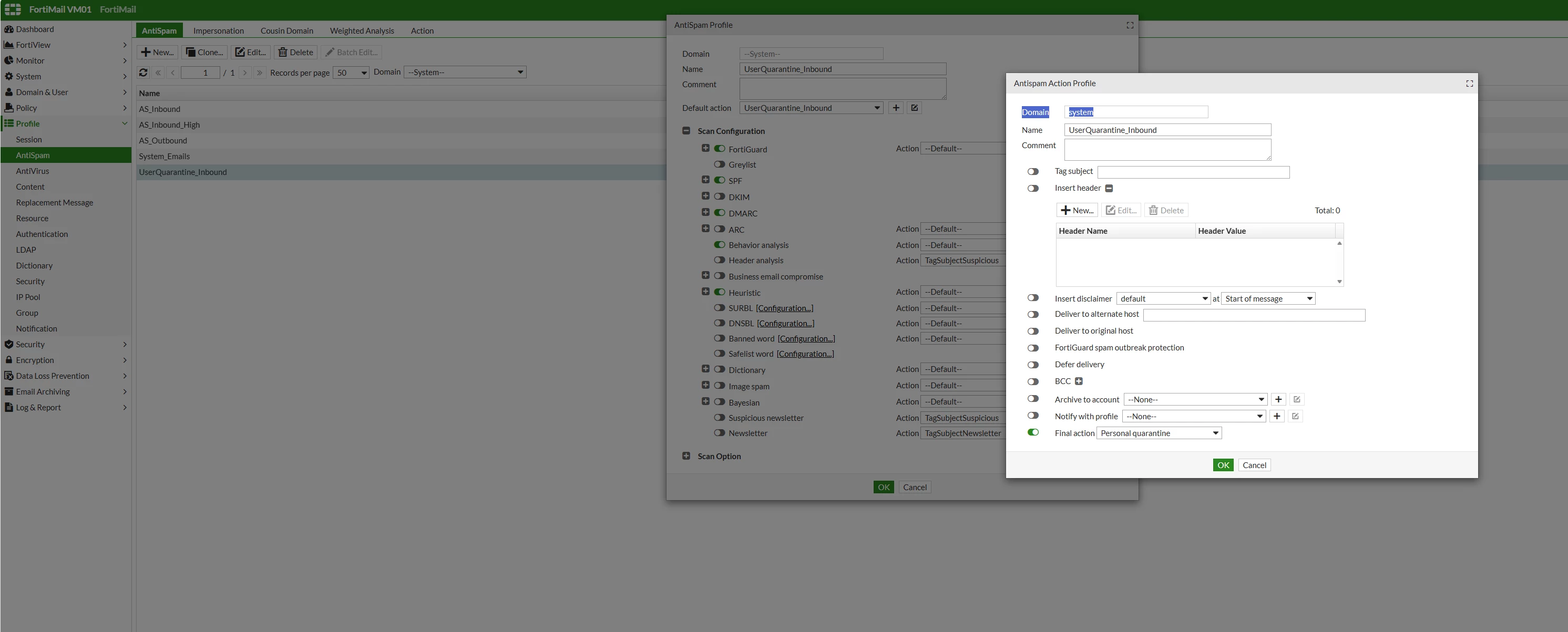
Task: Open Banned word Configuration link
Action: click(806, 339)
